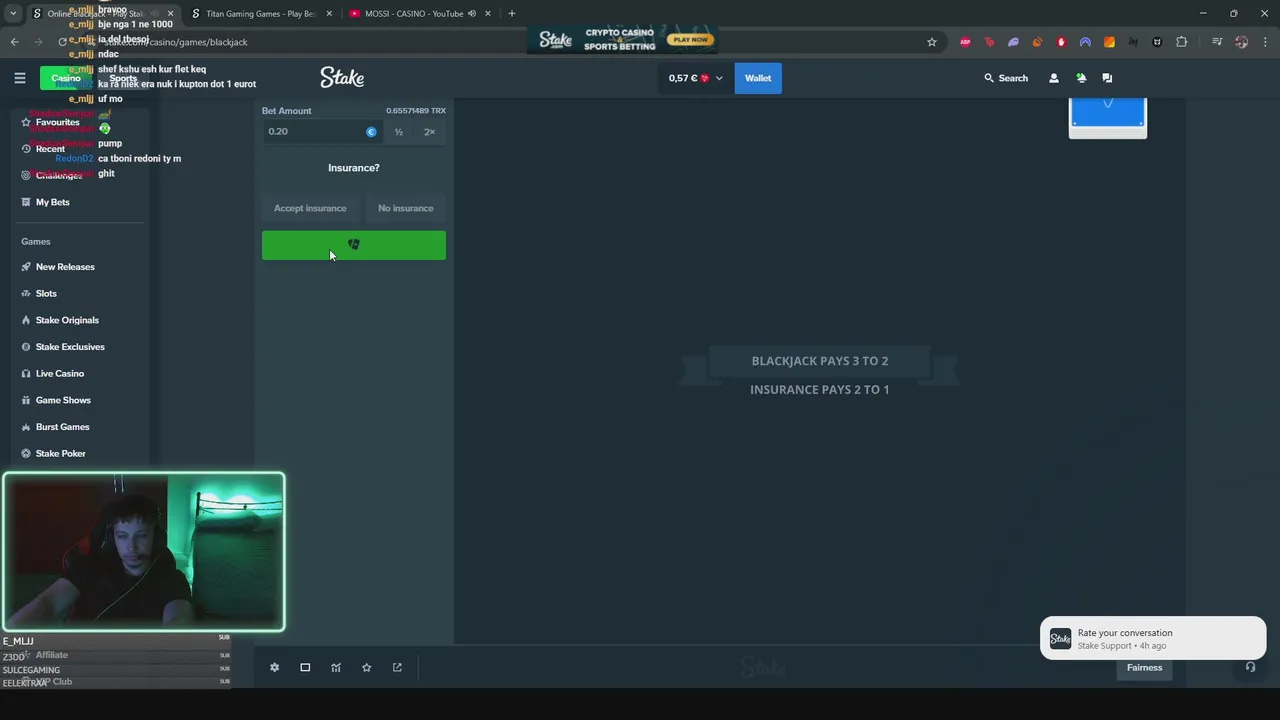The height and width of the screenshot is (720, 1280).
Task: Click the black cat extension icon
Action: [1158, 42]
